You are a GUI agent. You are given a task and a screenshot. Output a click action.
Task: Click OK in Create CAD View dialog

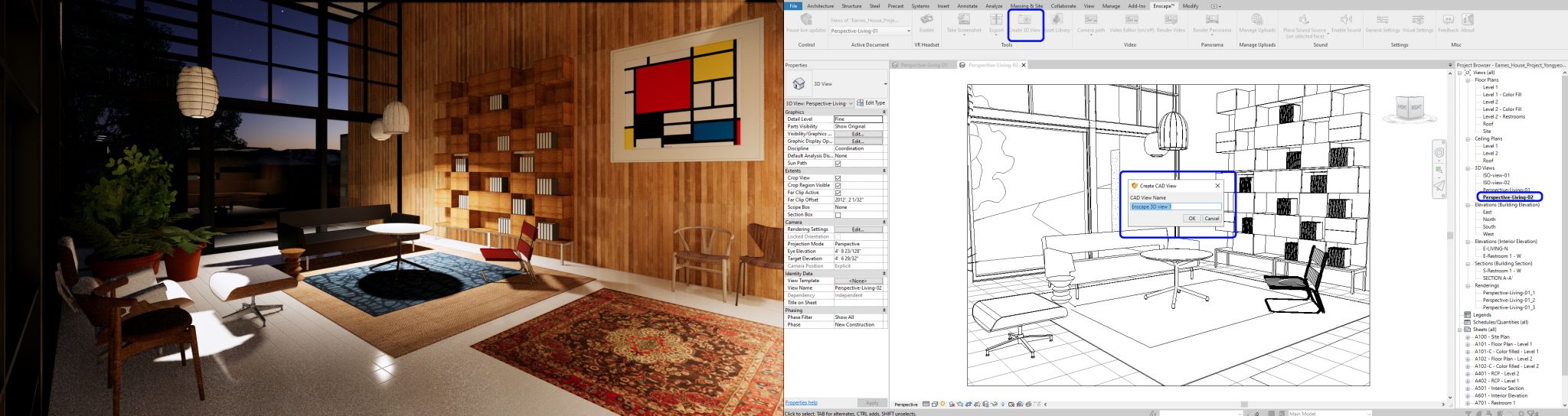pos(1192,219)
